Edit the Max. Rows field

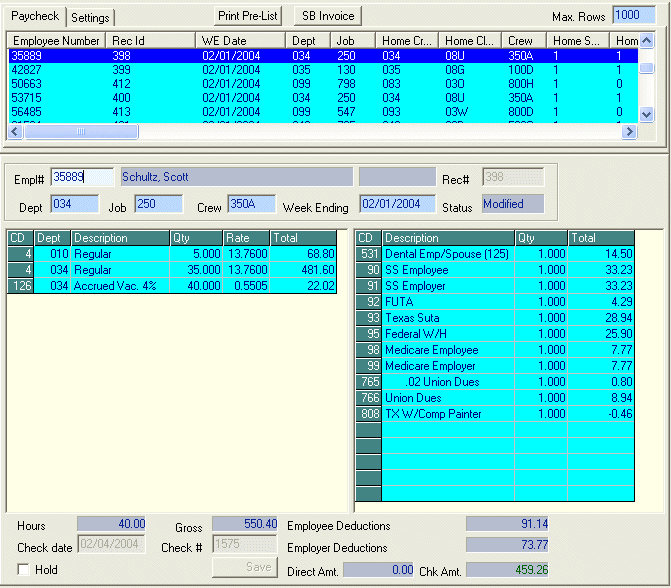(634, 15)
